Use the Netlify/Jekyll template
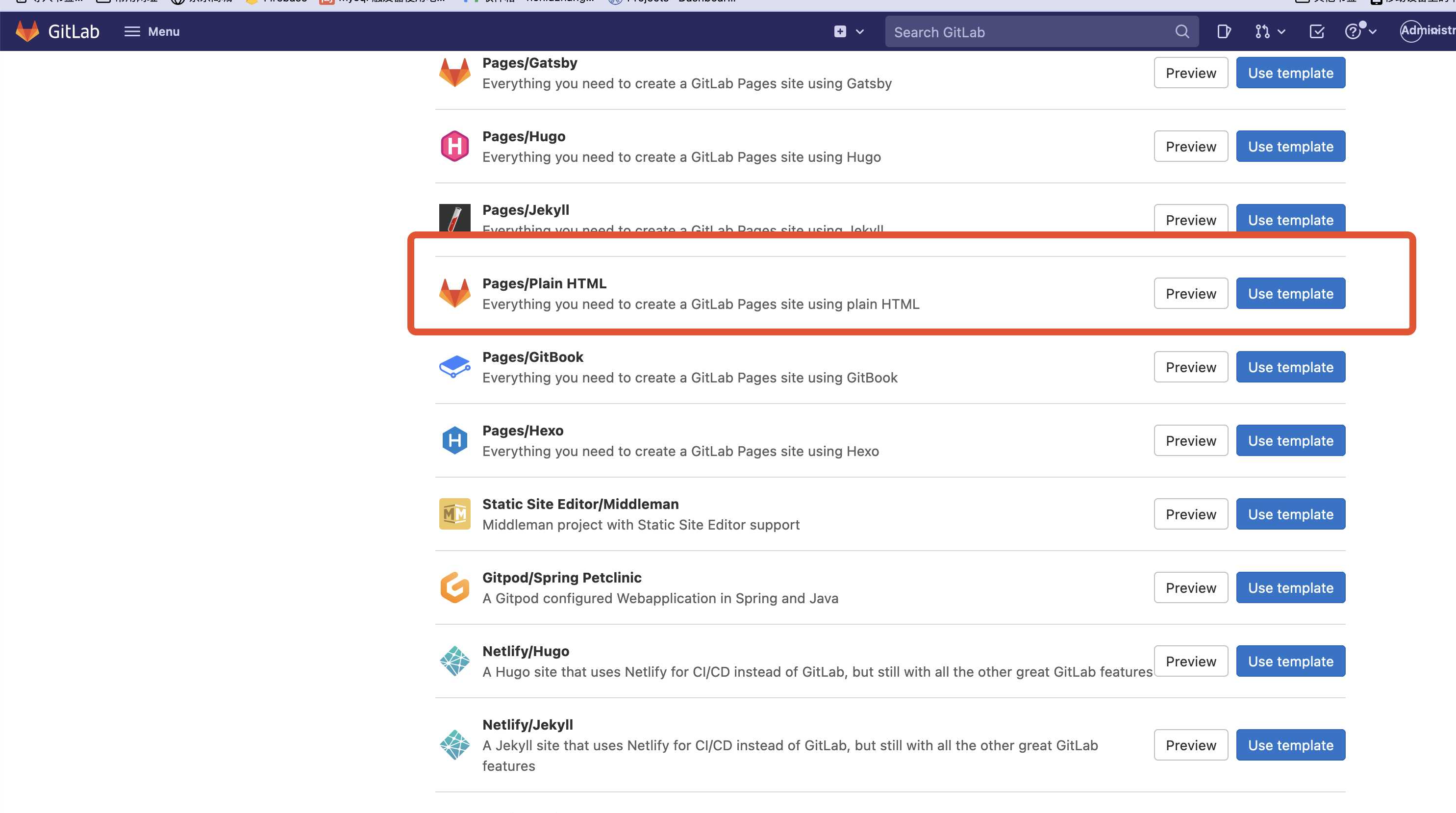The image size is (1456, 813). point(1290,744)
